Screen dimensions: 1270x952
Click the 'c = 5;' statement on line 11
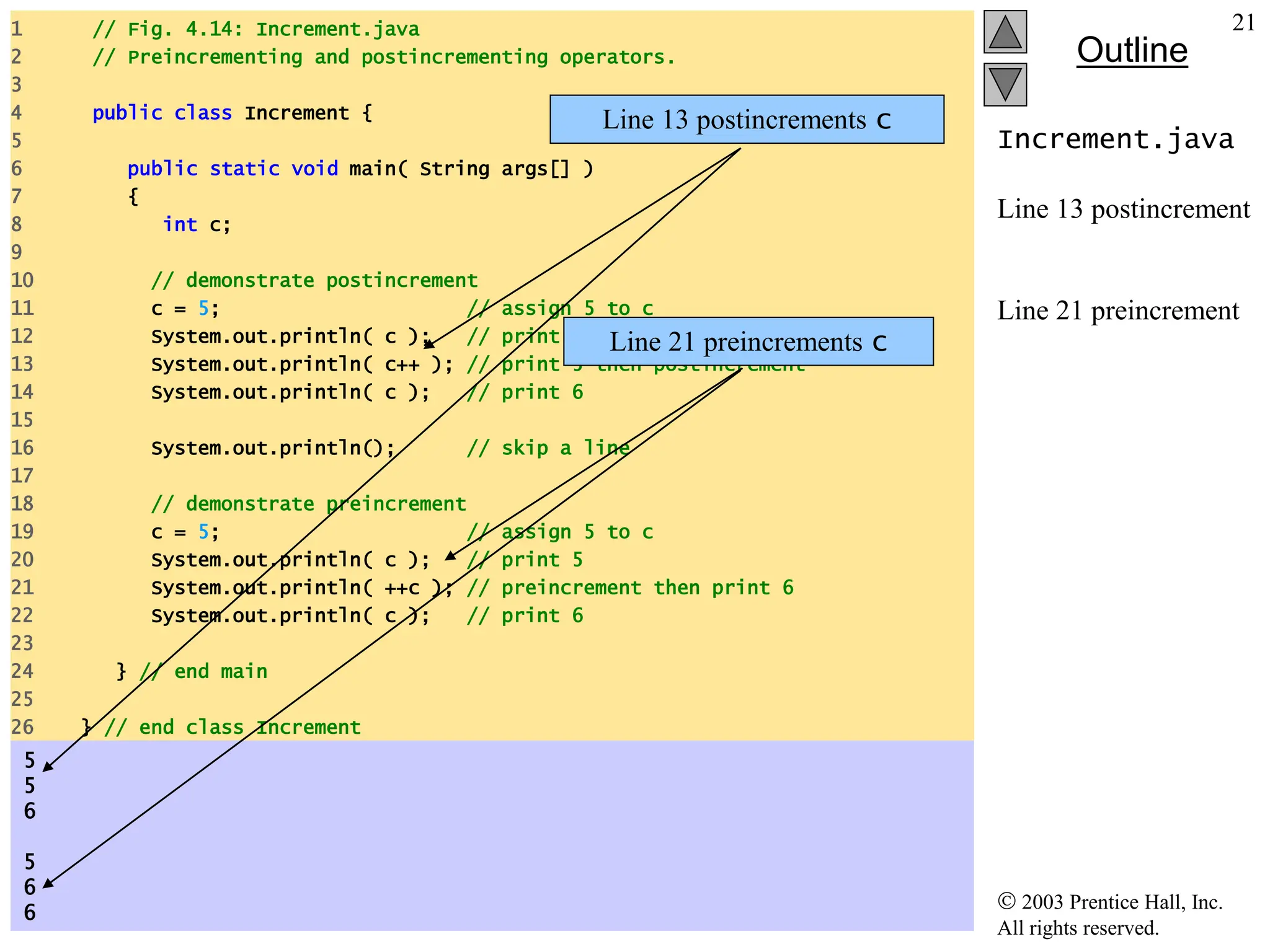[185, 308]
